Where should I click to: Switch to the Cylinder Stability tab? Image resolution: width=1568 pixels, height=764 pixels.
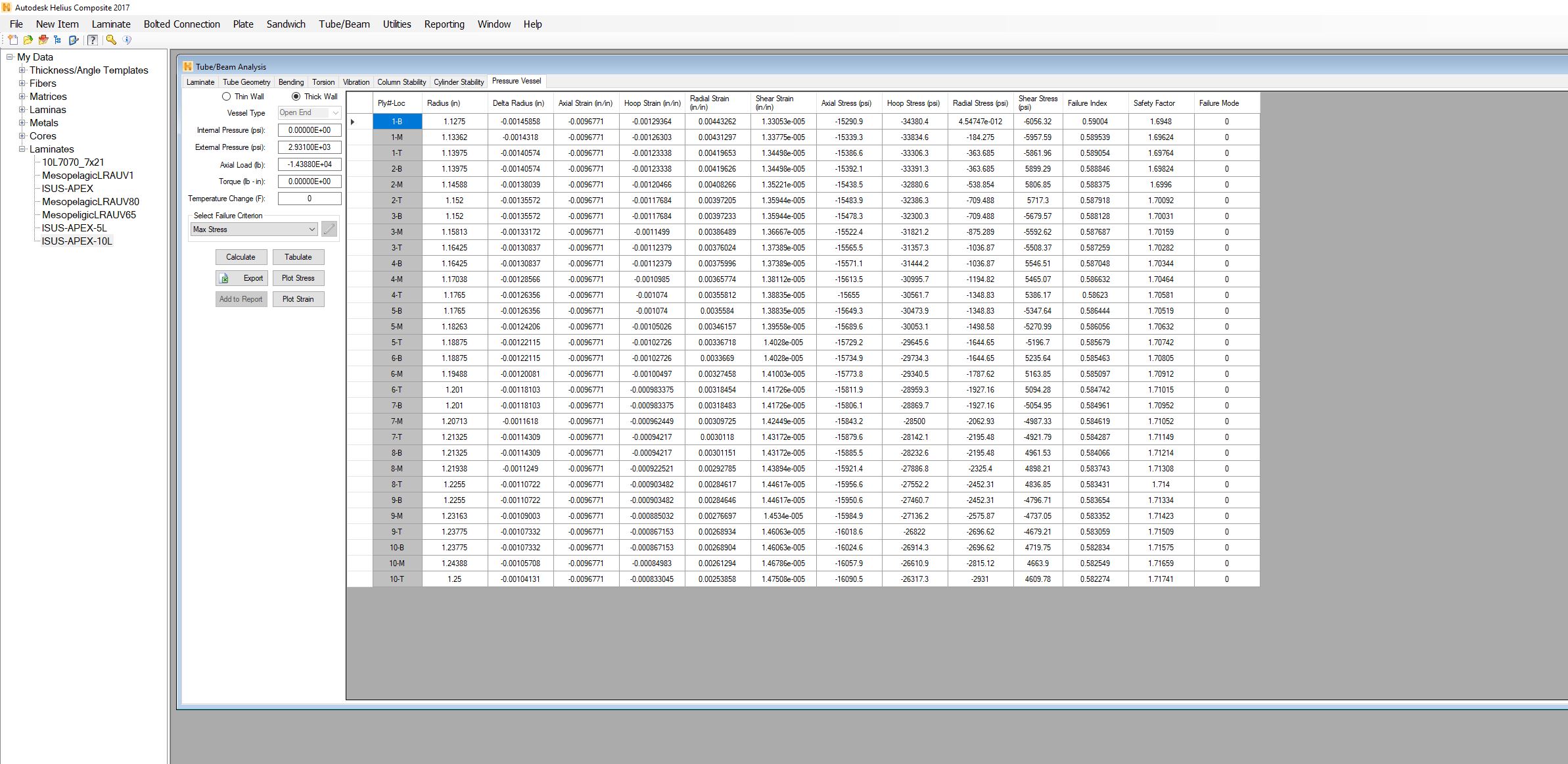tap(459, 82)
